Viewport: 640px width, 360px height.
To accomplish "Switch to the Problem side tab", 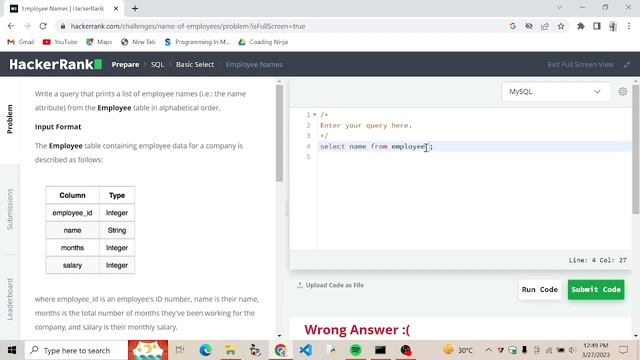I will tap(10, 119).
